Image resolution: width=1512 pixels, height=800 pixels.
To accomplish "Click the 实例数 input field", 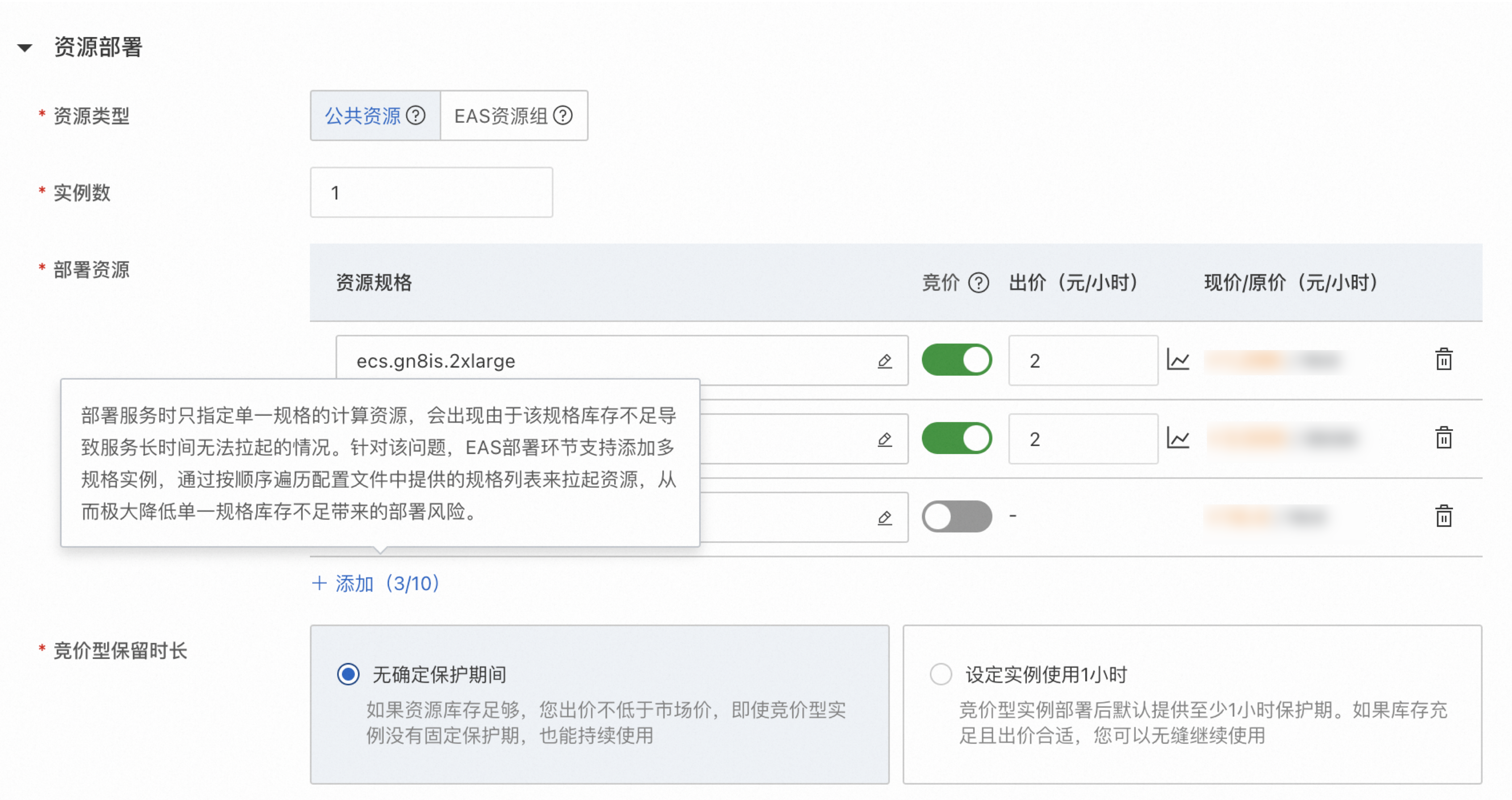I will tap(431, 192).
